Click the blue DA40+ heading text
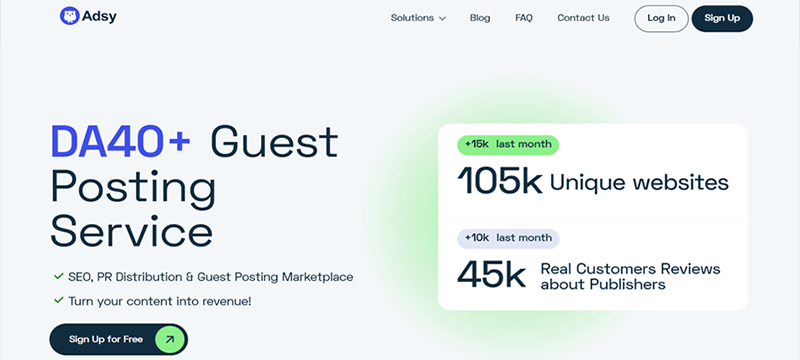Image resolution: width=800 pixels, height=360 pixels. point(120,141)
